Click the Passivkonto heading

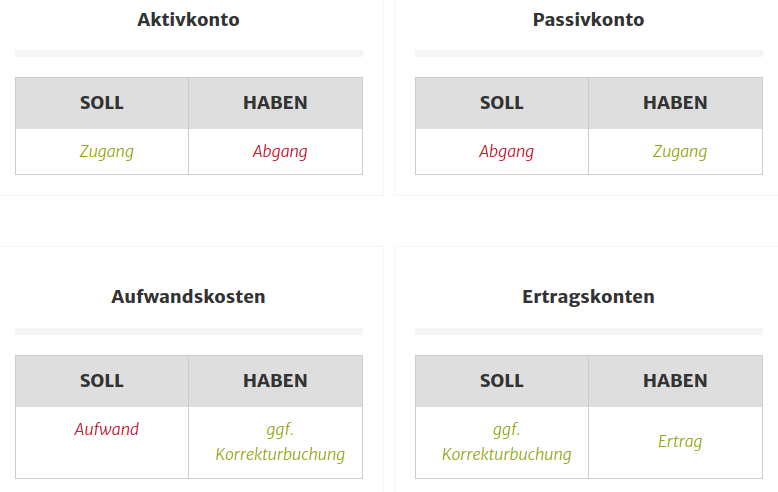[x=588, y=19]
